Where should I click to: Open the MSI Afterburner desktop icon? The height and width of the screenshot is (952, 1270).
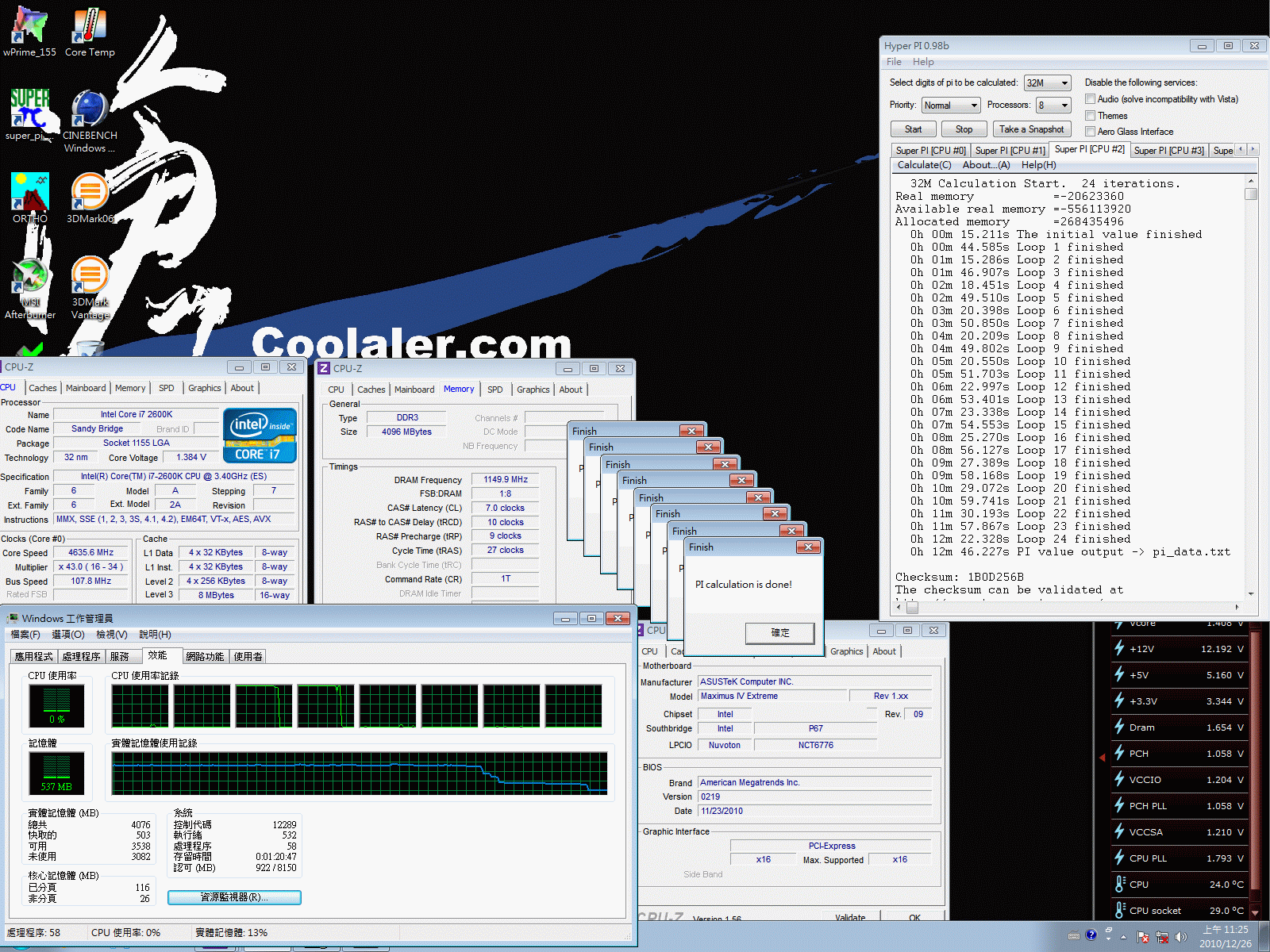tap(30, 288)
